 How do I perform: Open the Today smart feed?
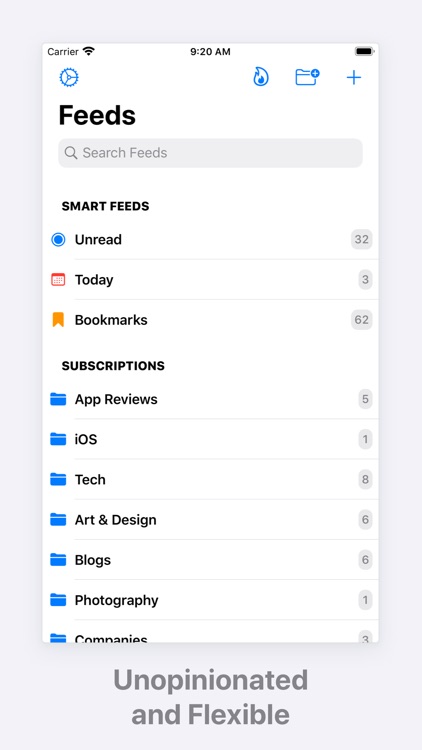coord(211,280)
